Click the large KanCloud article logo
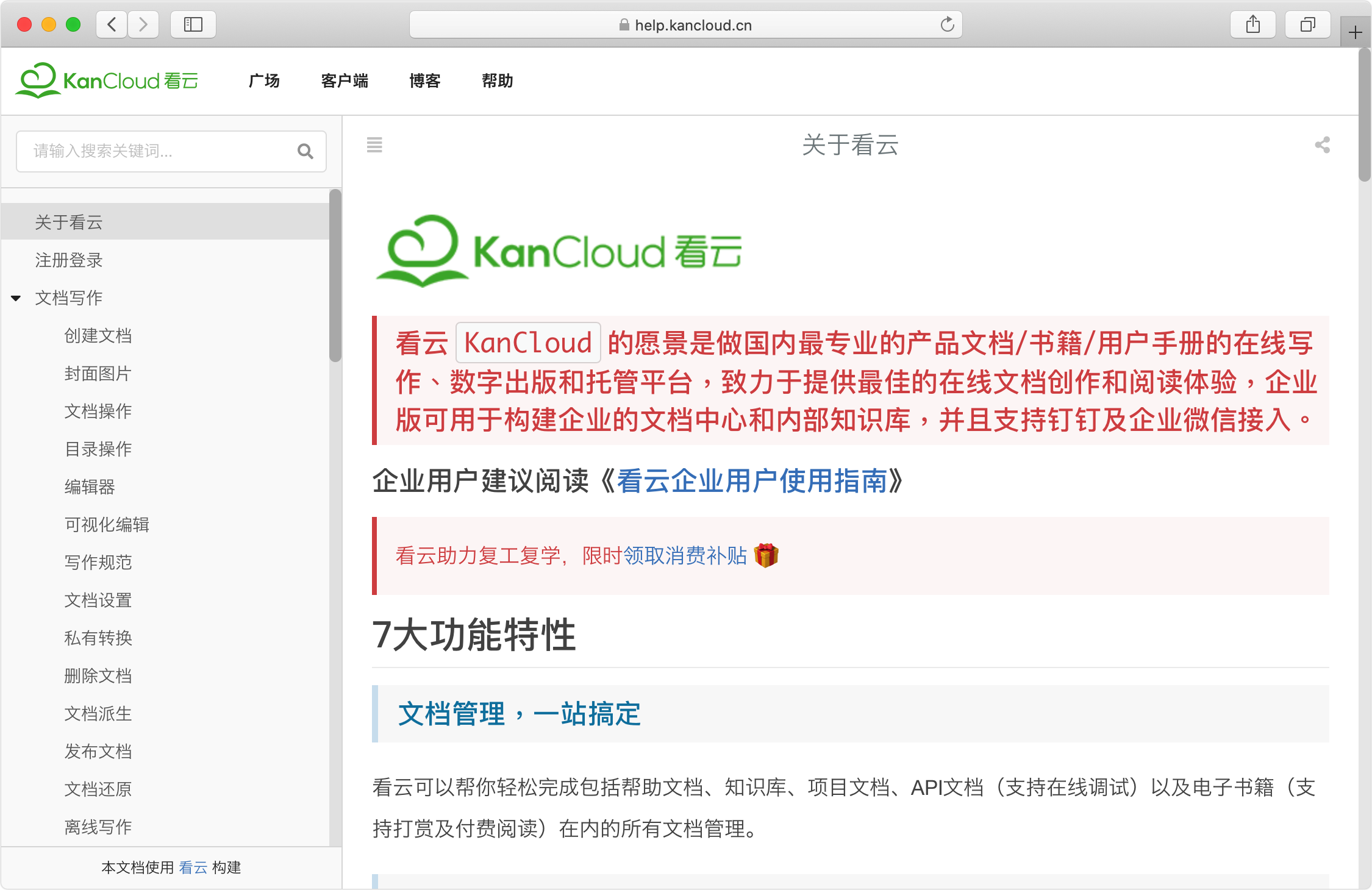Image resolution: width=1372 pixels, height=890 pixels. tap(559, 251)
